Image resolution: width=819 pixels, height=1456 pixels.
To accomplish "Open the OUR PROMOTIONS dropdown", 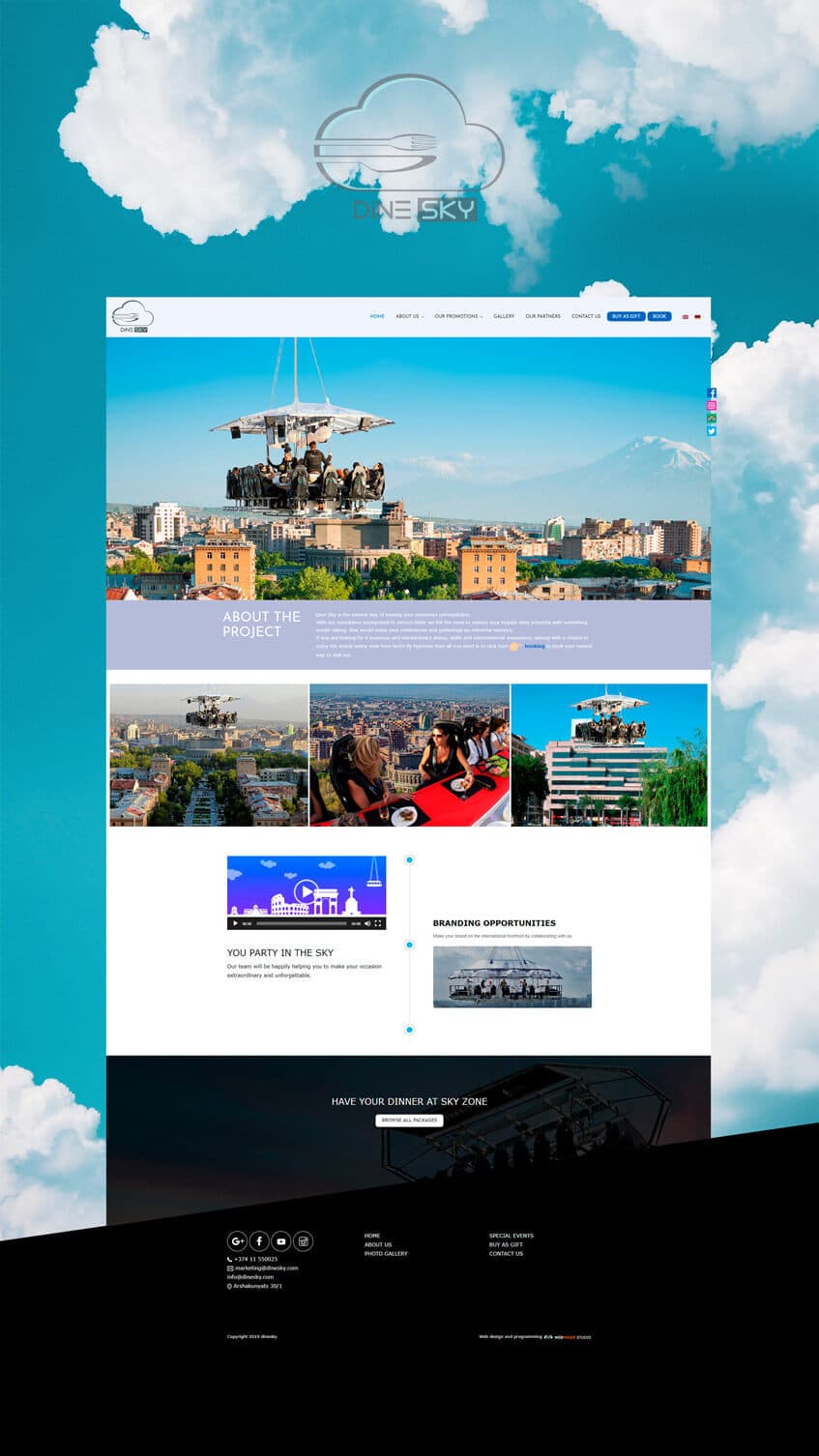I will 456,316.
